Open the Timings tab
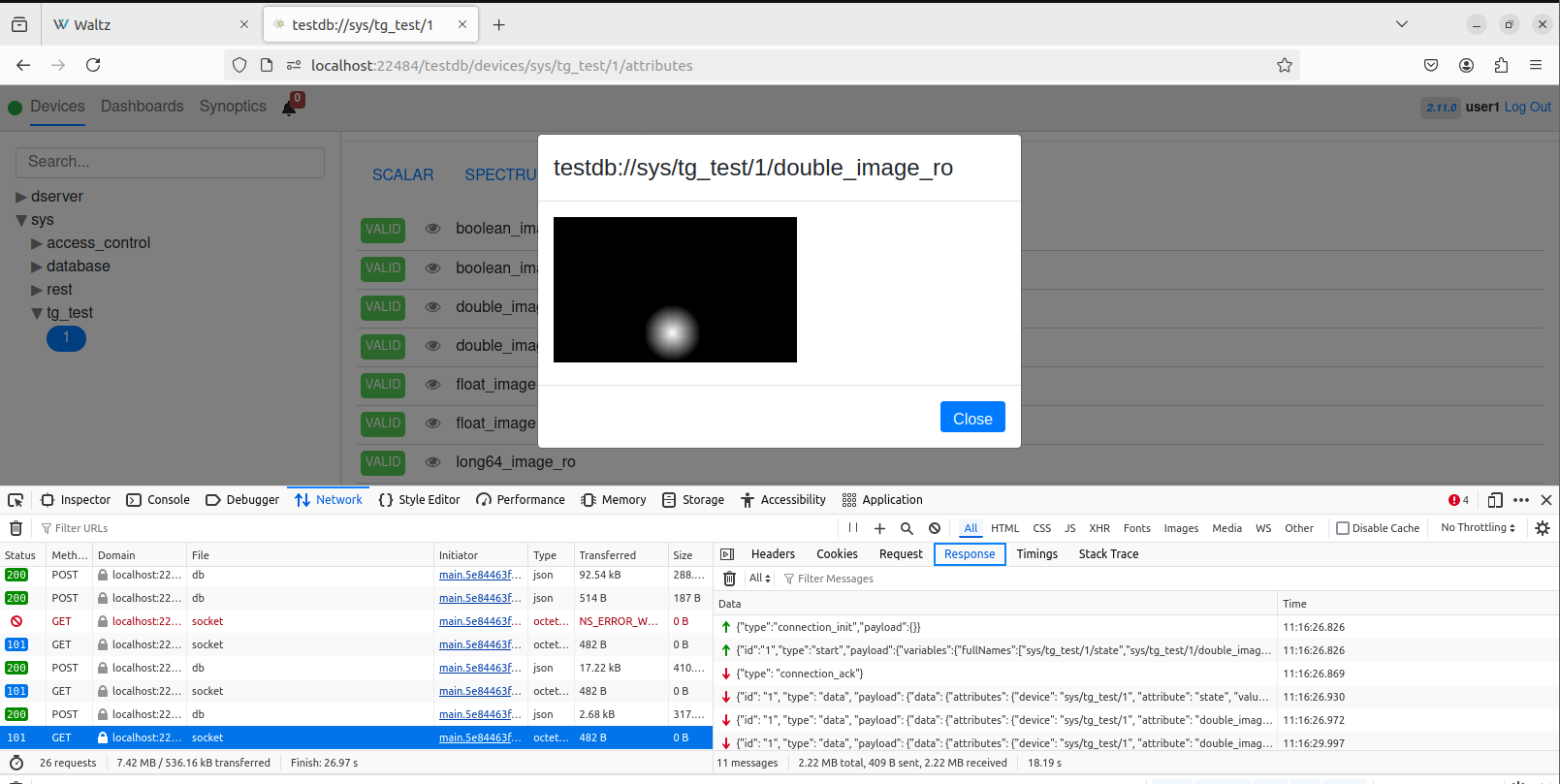The image size is (1560, 784). tap(1036, 554)
